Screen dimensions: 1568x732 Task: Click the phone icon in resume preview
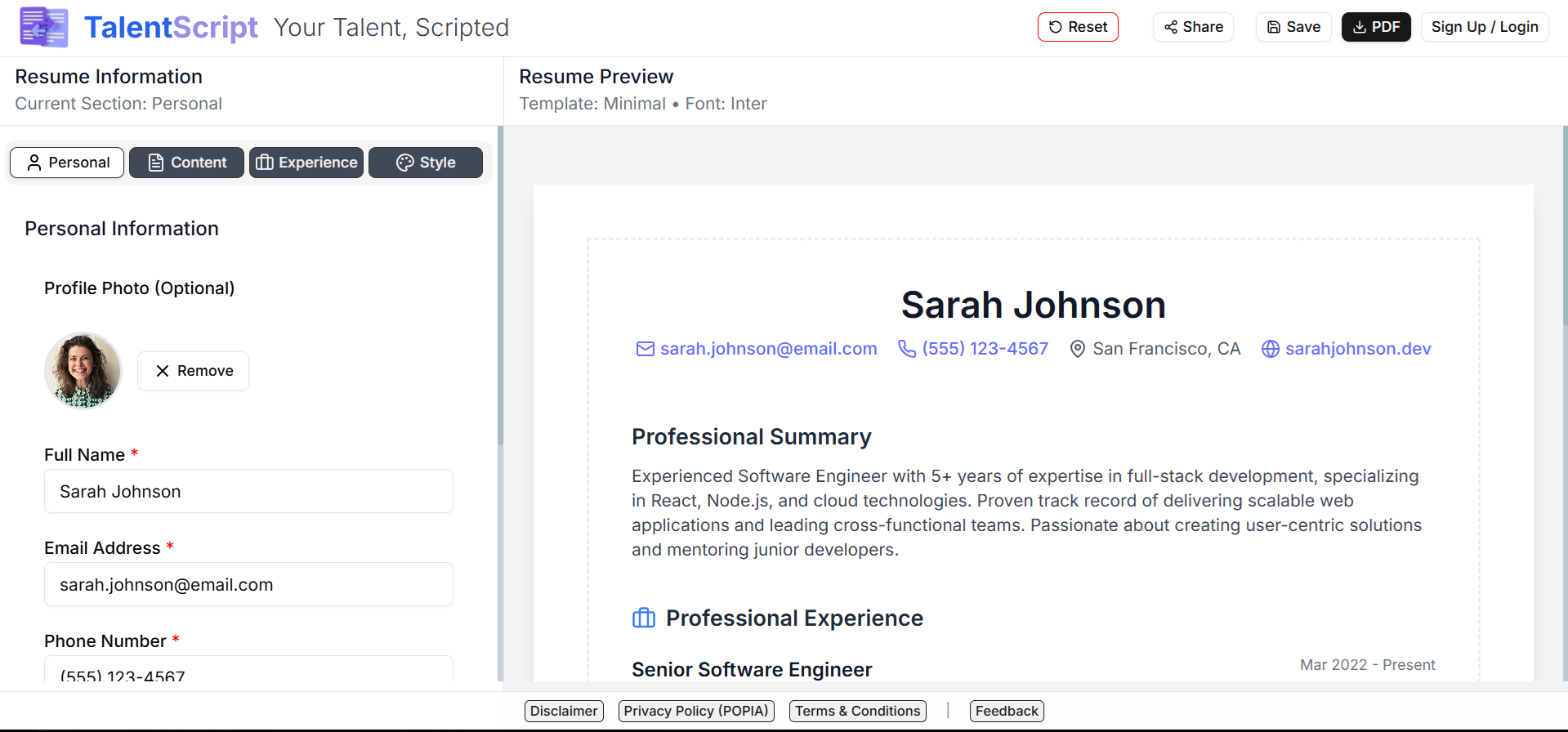907,349
